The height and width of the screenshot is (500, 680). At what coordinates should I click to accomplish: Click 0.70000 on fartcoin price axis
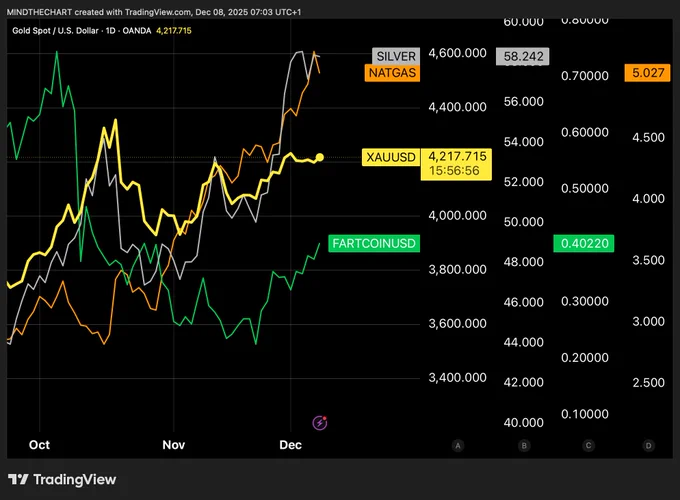point(585,76)
